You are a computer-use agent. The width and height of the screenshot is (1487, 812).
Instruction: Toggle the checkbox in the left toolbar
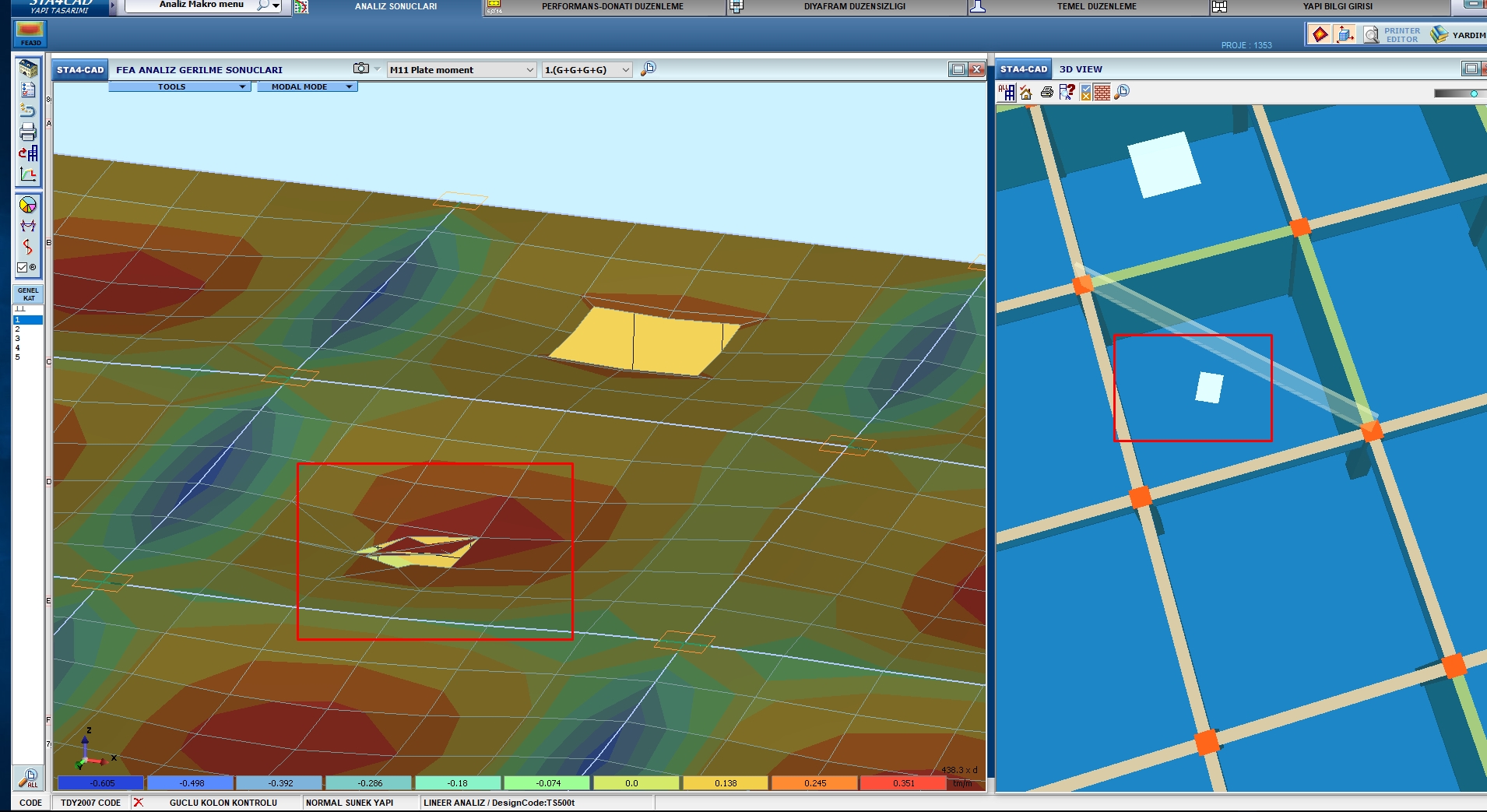(x=23, y=268)
